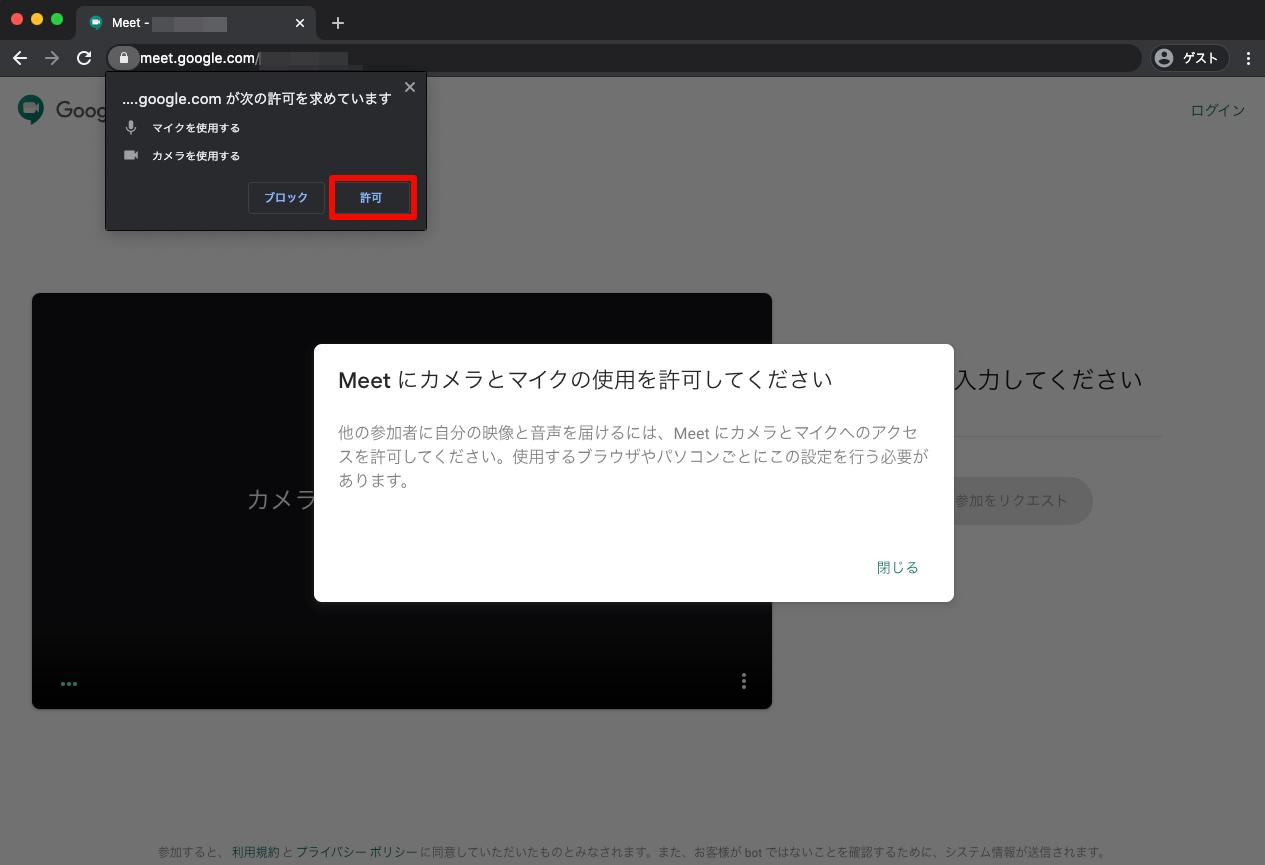The width and height of the screenshot is (1265, 865).
Task: Go back using the back arrow
Action: pos(20,58)
